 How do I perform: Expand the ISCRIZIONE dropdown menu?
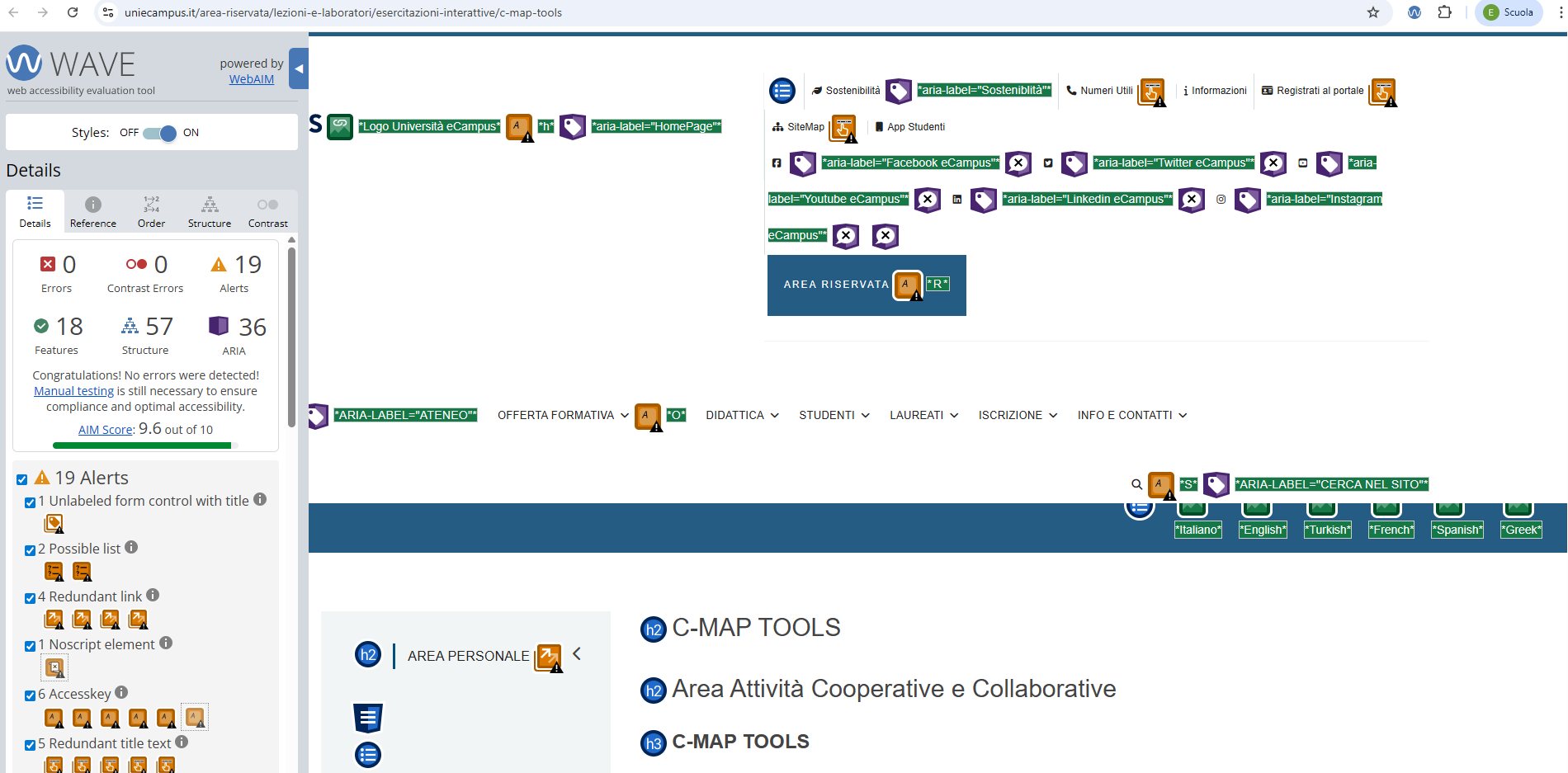tap(1018, 416)
